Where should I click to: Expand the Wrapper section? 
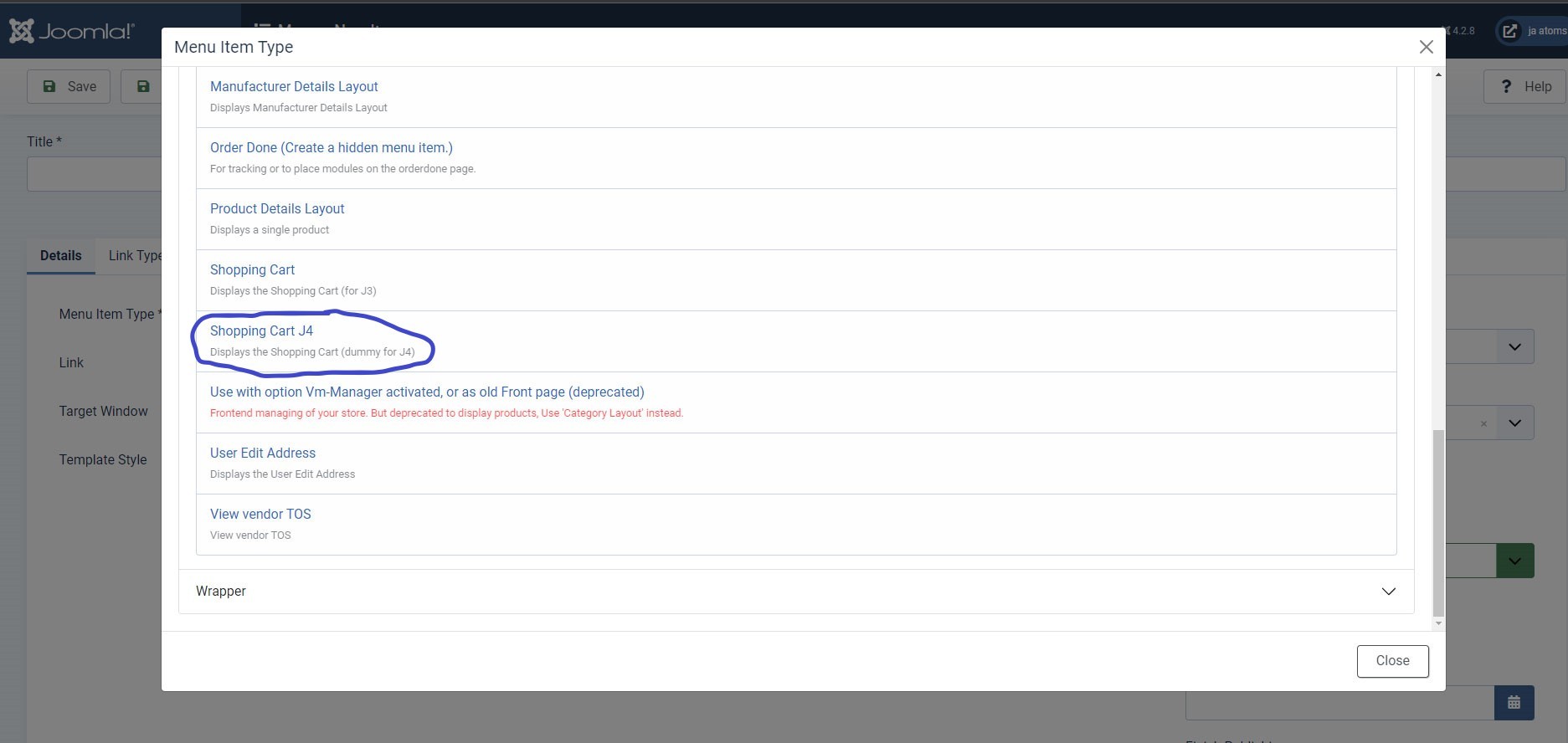(796, 592)
